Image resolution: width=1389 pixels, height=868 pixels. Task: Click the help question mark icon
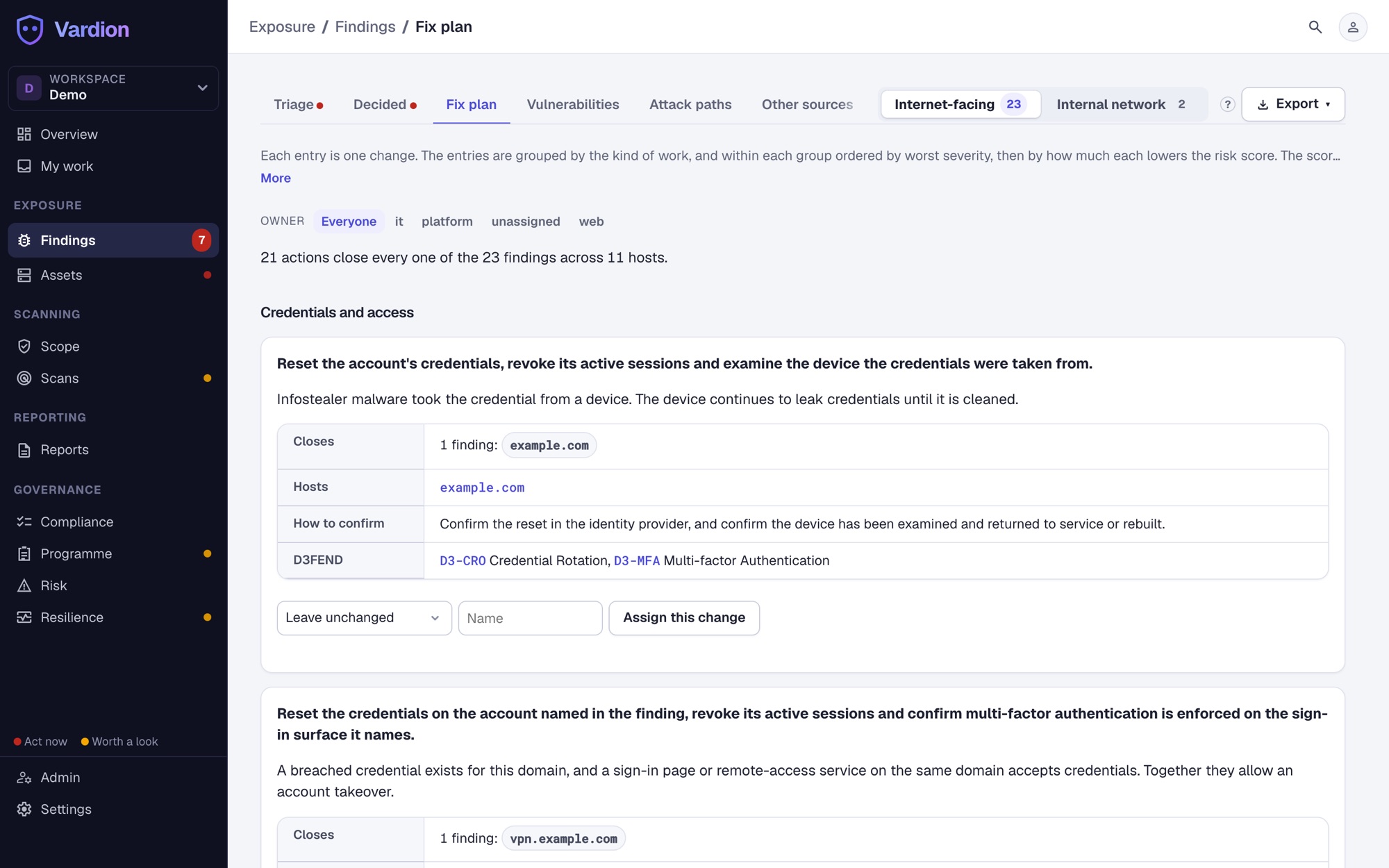1227,104
